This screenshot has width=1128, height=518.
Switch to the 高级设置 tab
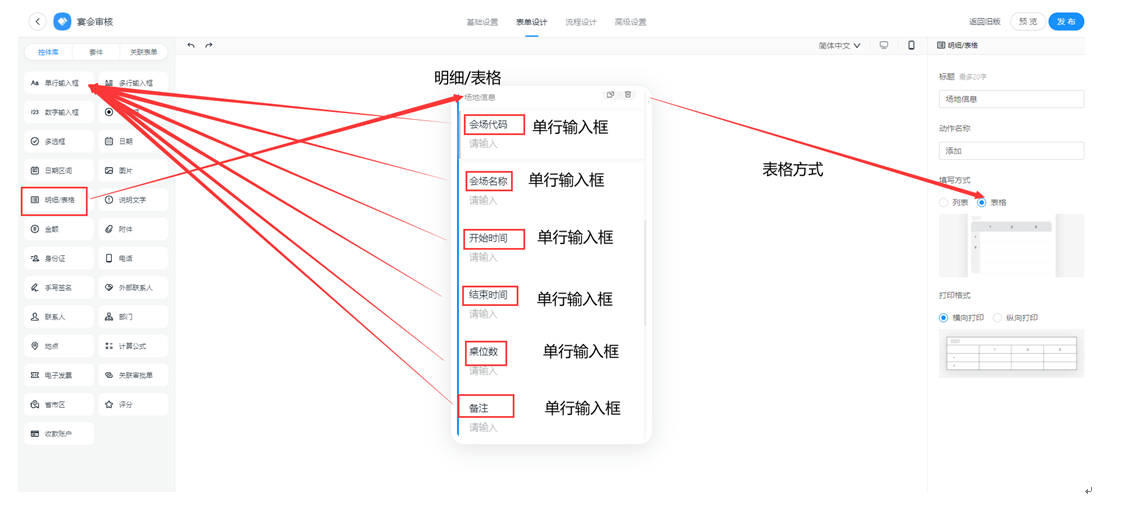(630, 22)
